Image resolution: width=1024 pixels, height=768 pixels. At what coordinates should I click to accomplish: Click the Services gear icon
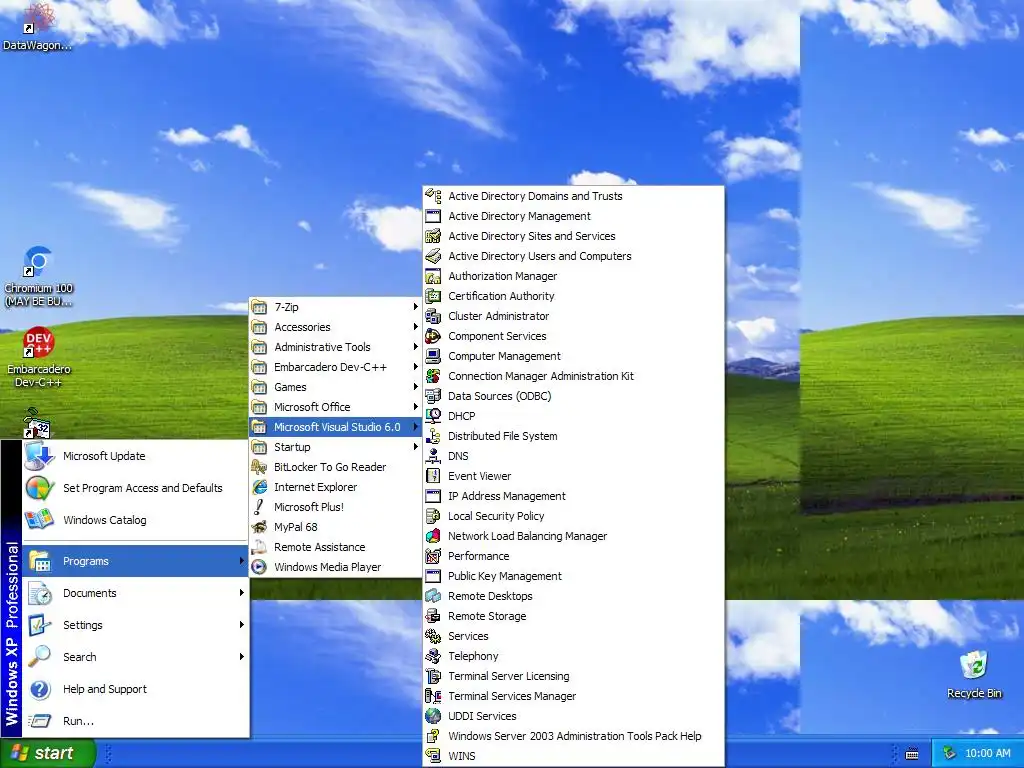pos(433,636)
